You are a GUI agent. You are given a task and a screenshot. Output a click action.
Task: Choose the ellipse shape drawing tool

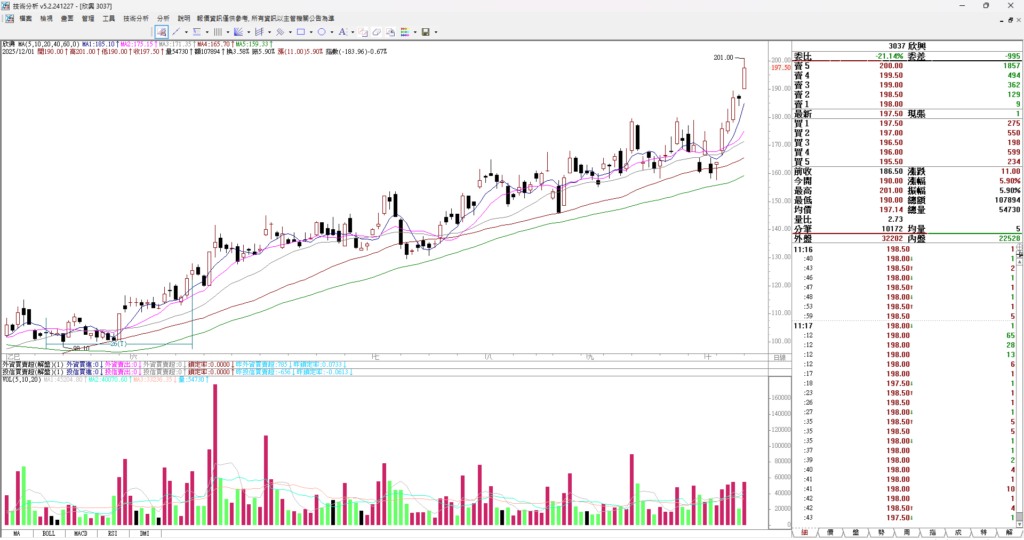coord(321,32)
